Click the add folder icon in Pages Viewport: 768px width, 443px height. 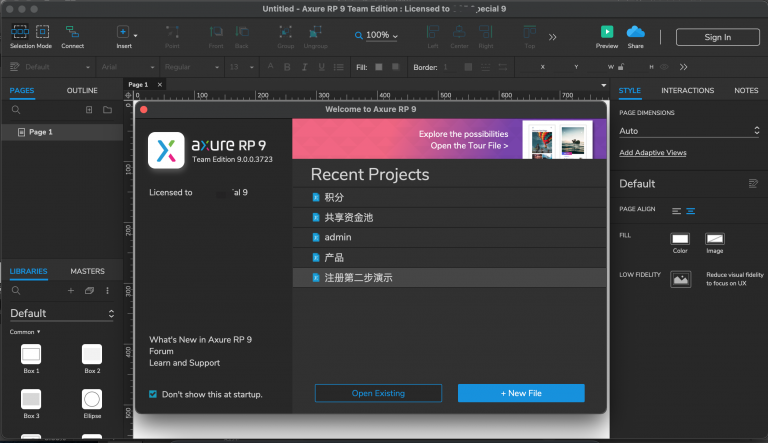point(107,110)
